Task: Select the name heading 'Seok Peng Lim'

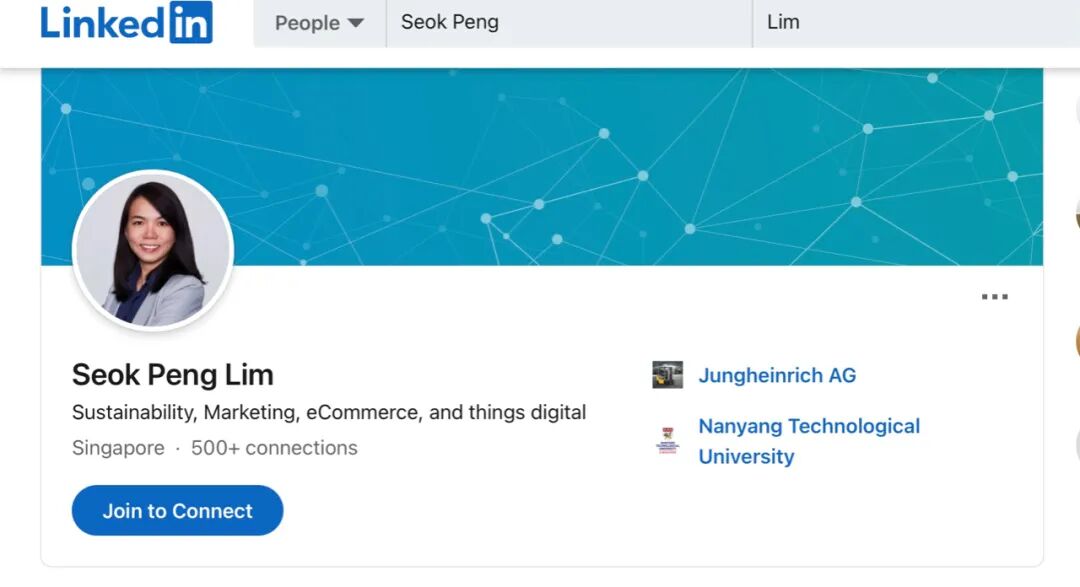Action: (173, 375)
